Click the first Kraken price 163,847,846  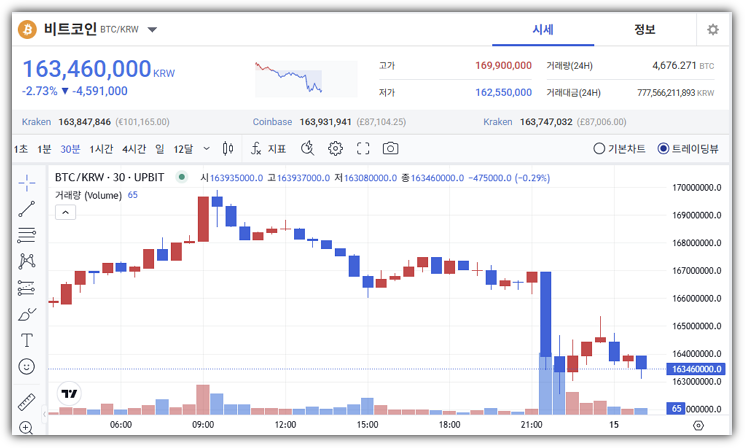85,122
